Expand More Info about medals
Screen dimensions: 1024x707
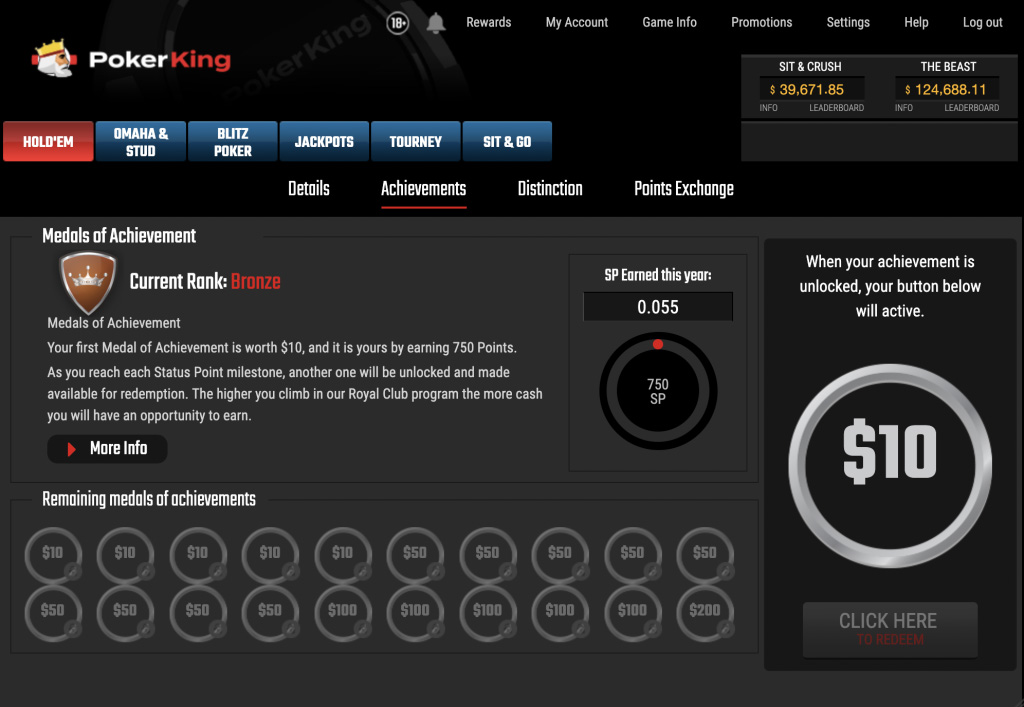(108, 449)
